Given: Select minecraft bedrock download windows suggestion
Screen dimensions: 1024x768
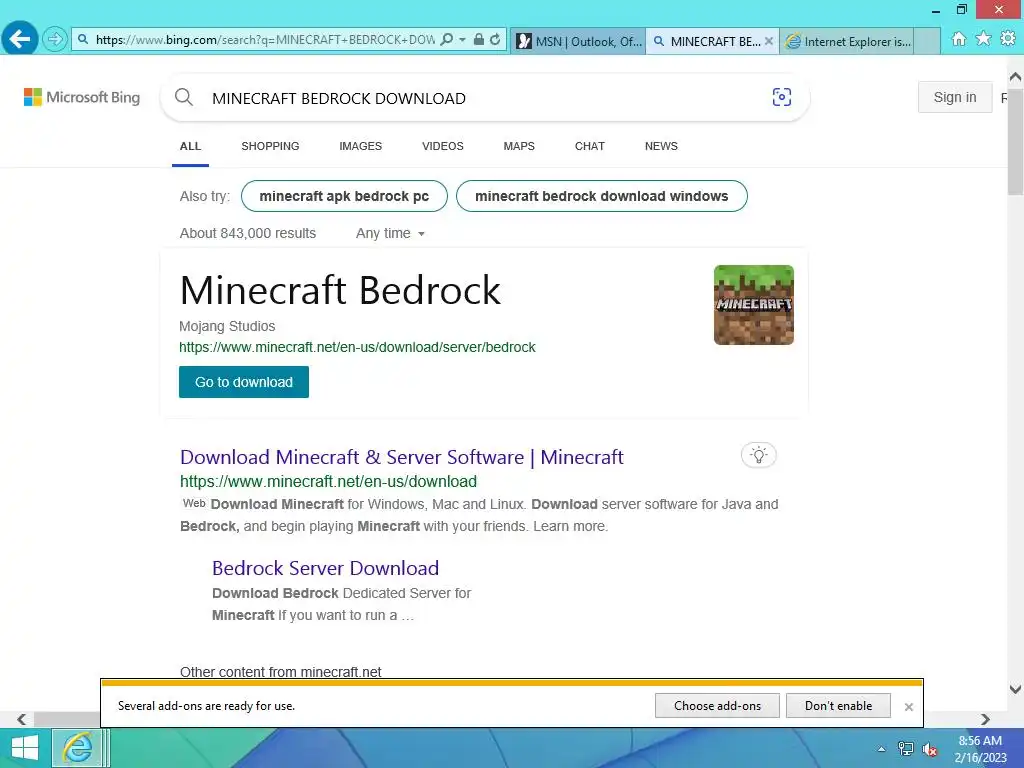Looking at the screenshot, I should pyautogui.click(x=601, y=196).
